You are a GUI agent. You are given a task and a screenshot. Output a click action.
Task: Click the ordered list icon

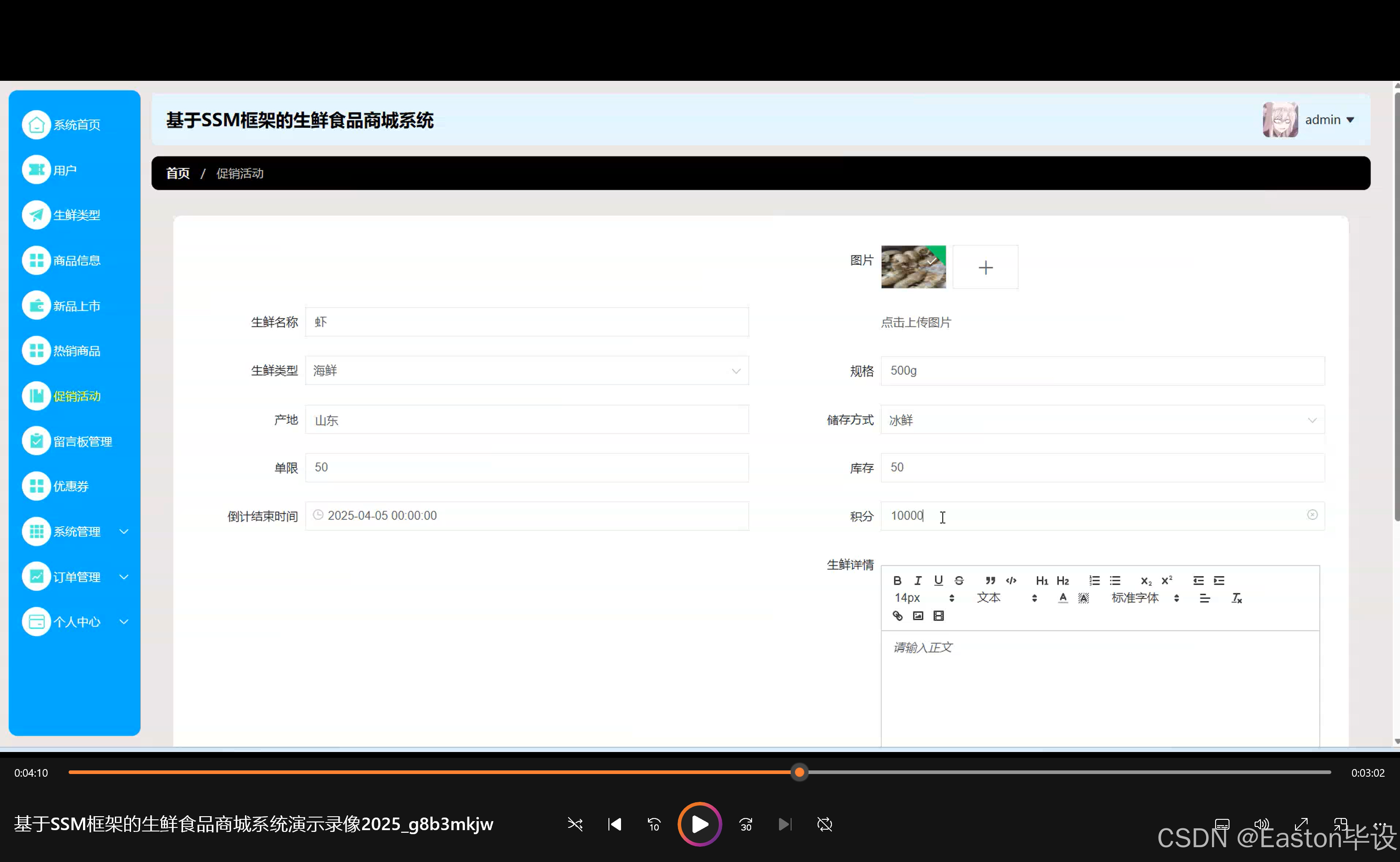click(x=1094, y=581)
